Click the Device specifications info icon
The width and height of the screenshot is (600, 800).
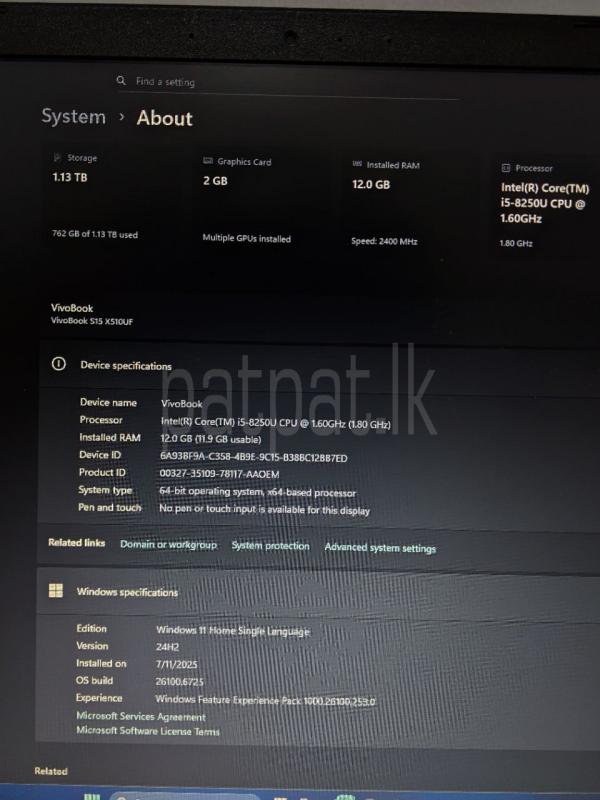click(x=58, y=365)
